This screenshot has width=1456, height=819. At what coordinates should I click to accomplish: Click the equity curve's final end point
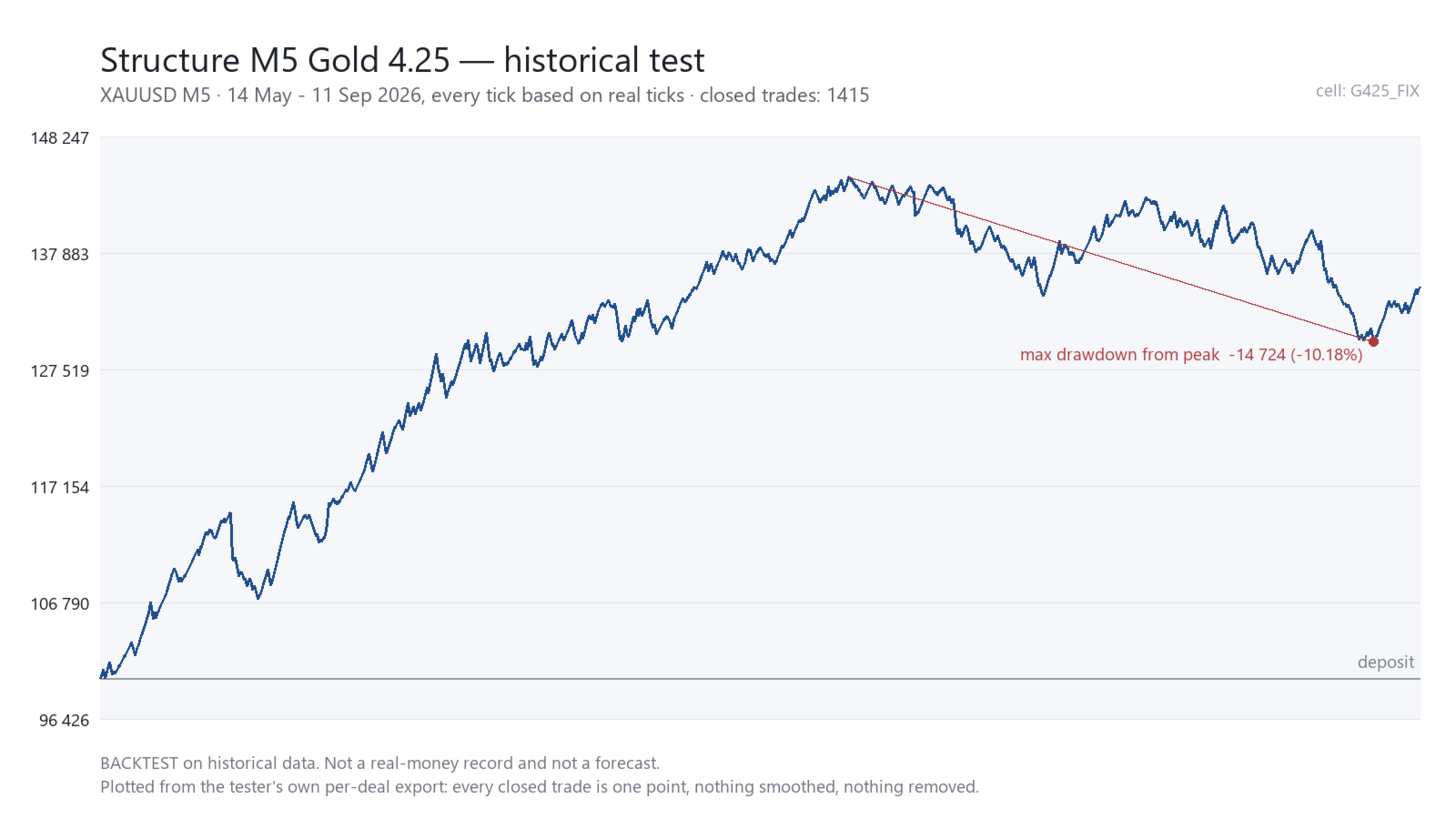1419,288
